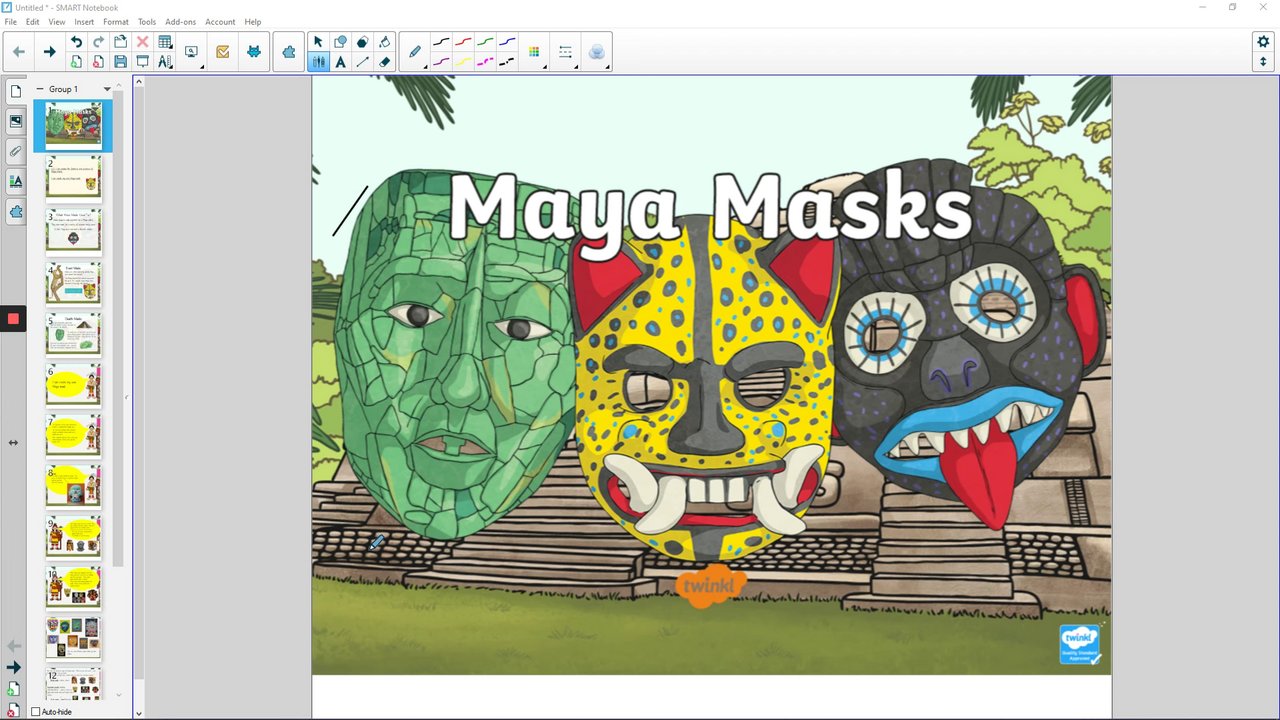Open the transparency settings dropdown
This screenshot has width=1280, height=720.
click(x=597, y=52)
